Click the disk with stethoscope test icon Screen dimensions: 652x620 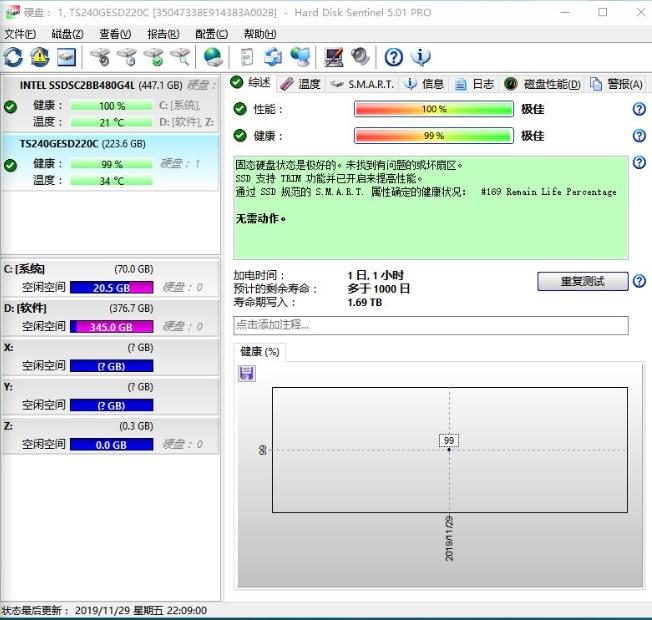[100, 57]
